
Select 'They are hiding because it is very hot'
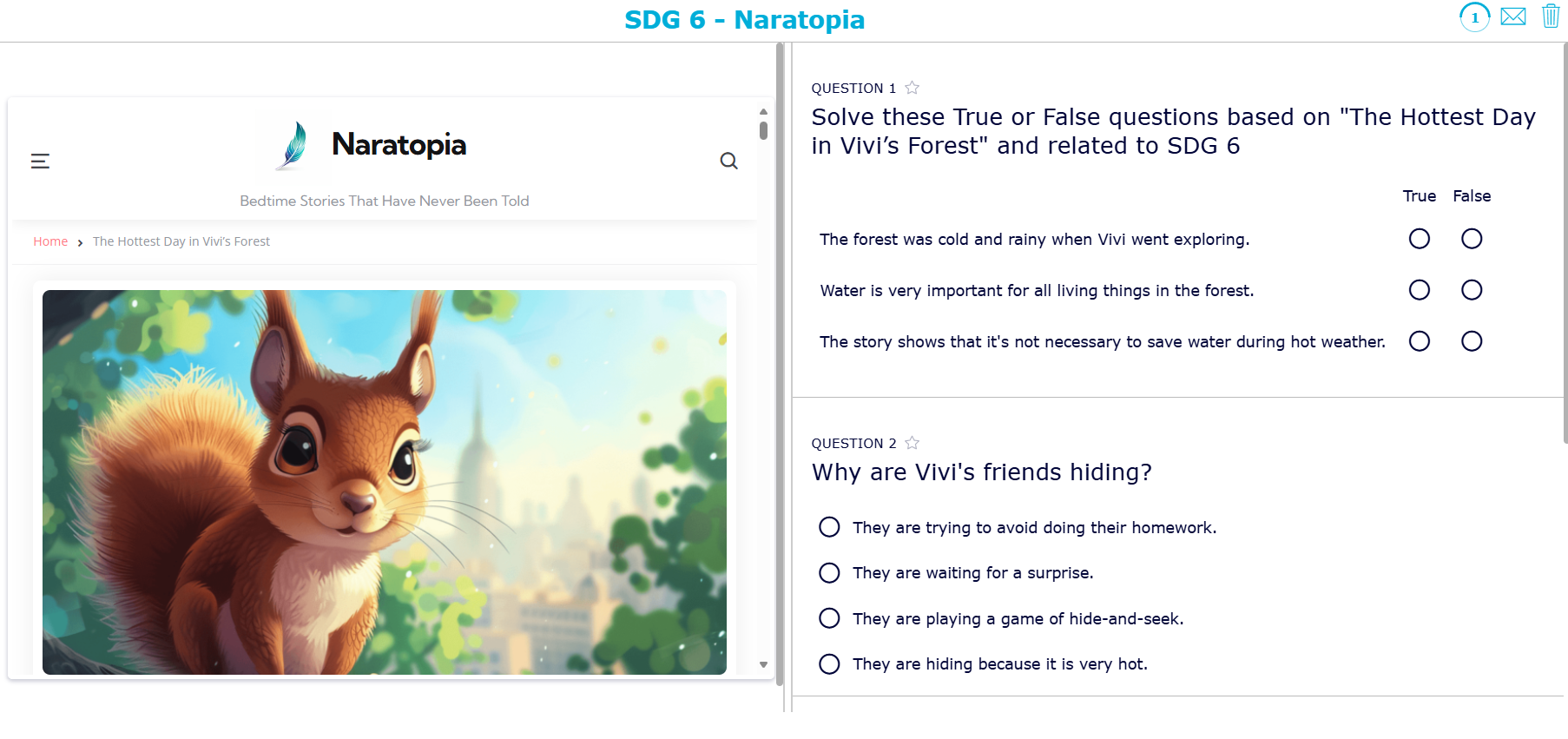829,664
